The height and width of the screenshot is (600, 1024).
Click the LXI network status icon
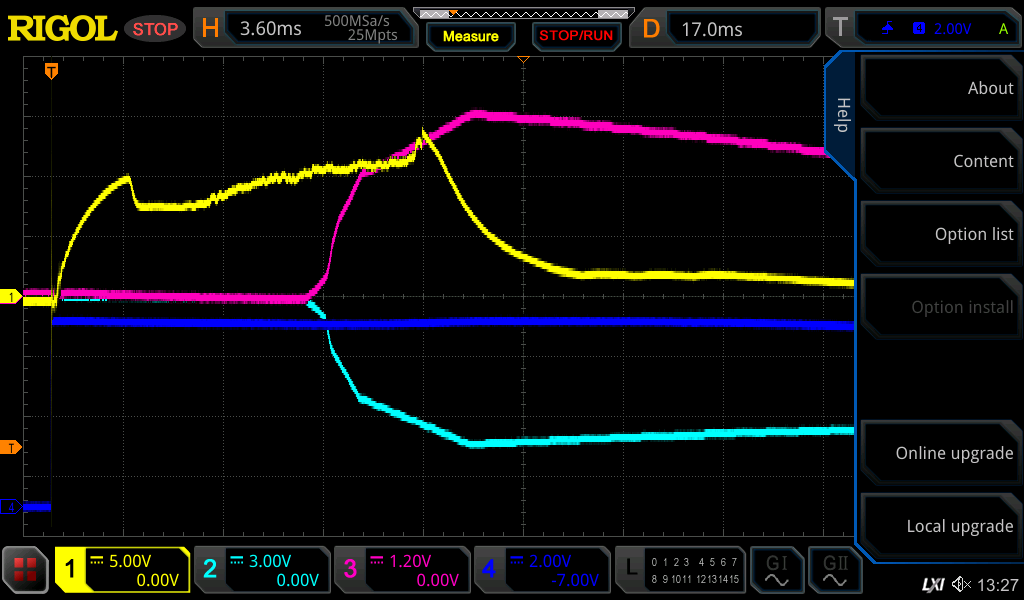pyautogui.click(x=932, y=584)
